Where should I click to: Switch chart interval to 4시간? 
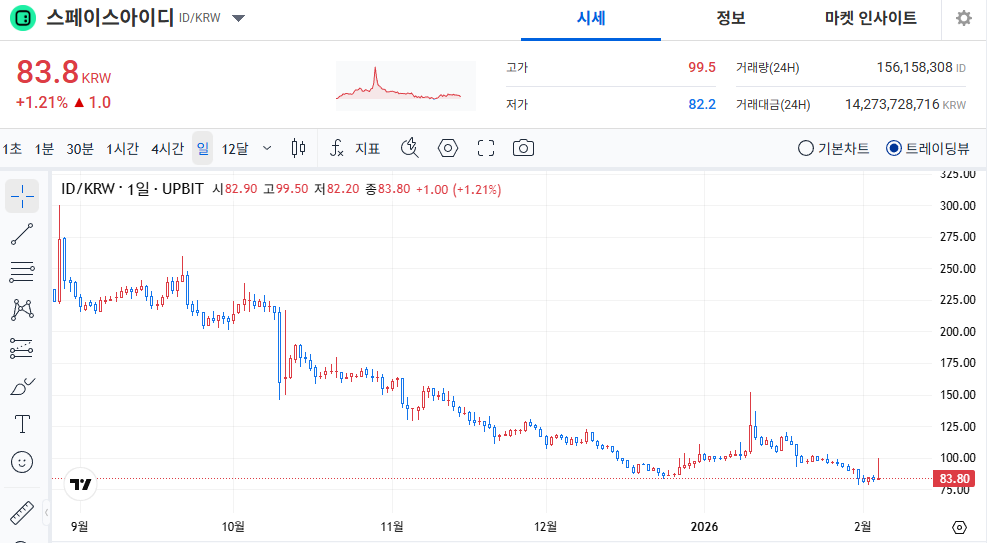click(167, 148)
